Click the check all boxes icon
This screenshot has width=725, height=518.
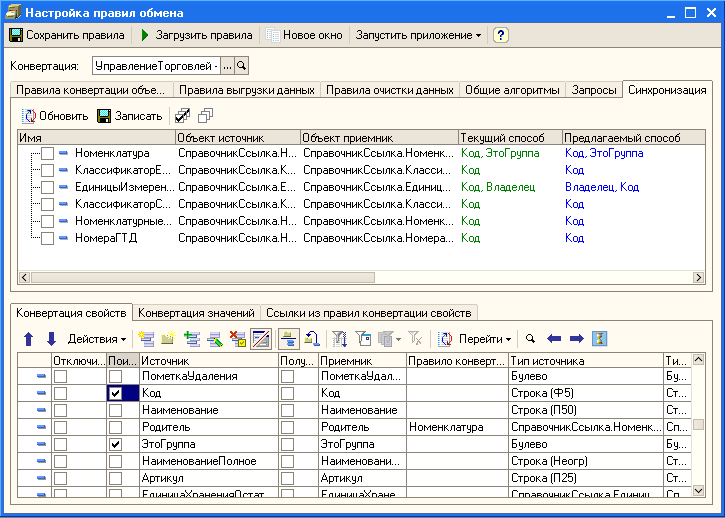point(182,116)
